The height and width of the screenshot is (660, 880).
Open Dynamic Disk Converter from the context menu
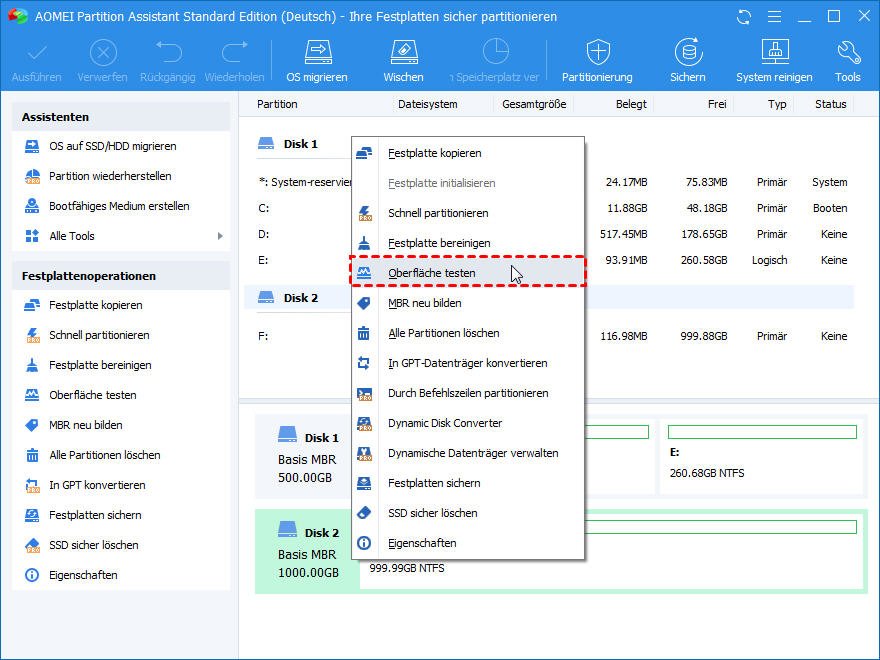click(x=468, y=423)
